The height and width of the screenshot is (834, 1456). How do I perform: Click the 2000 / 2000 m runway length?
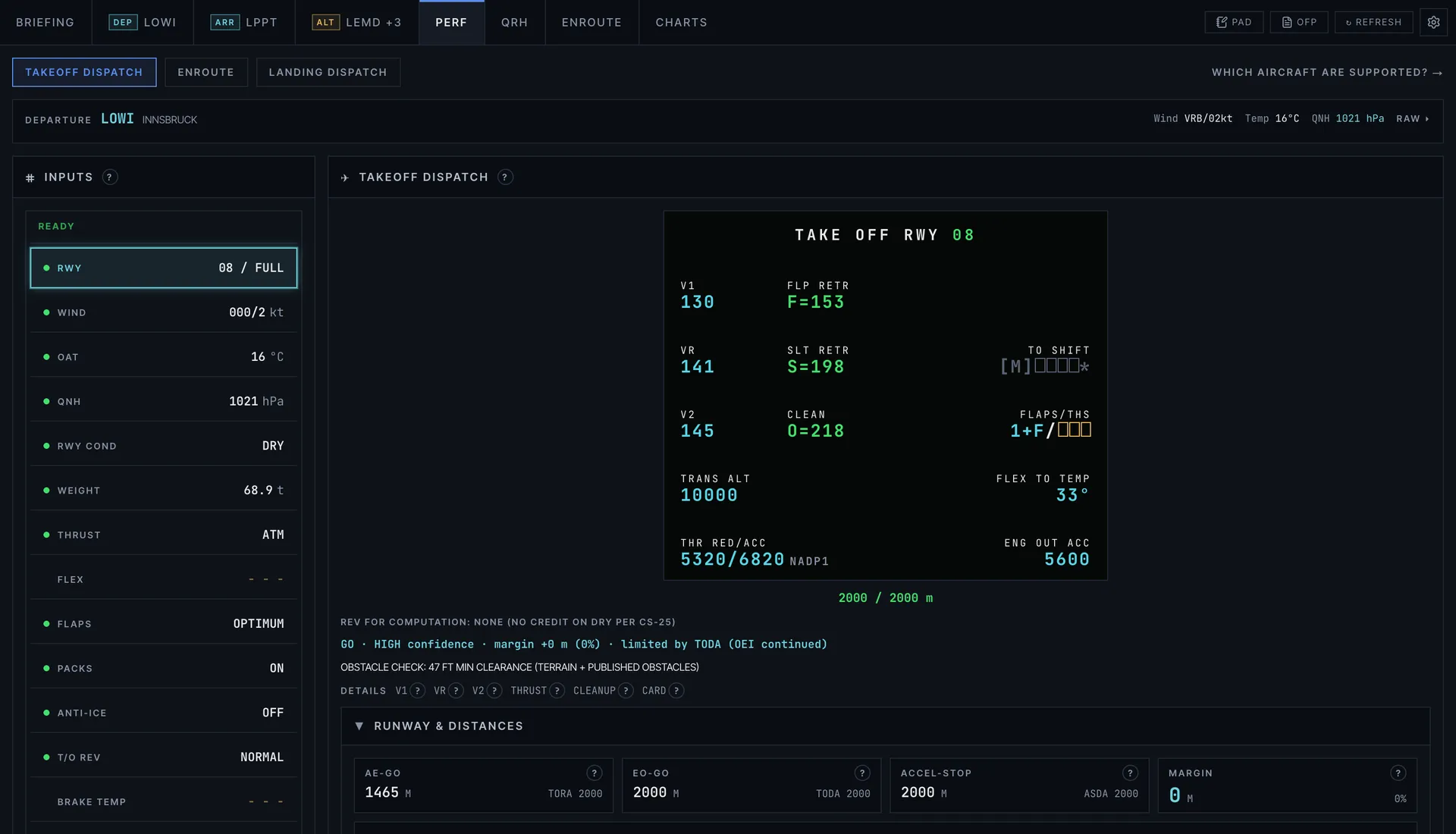[885, 598]
